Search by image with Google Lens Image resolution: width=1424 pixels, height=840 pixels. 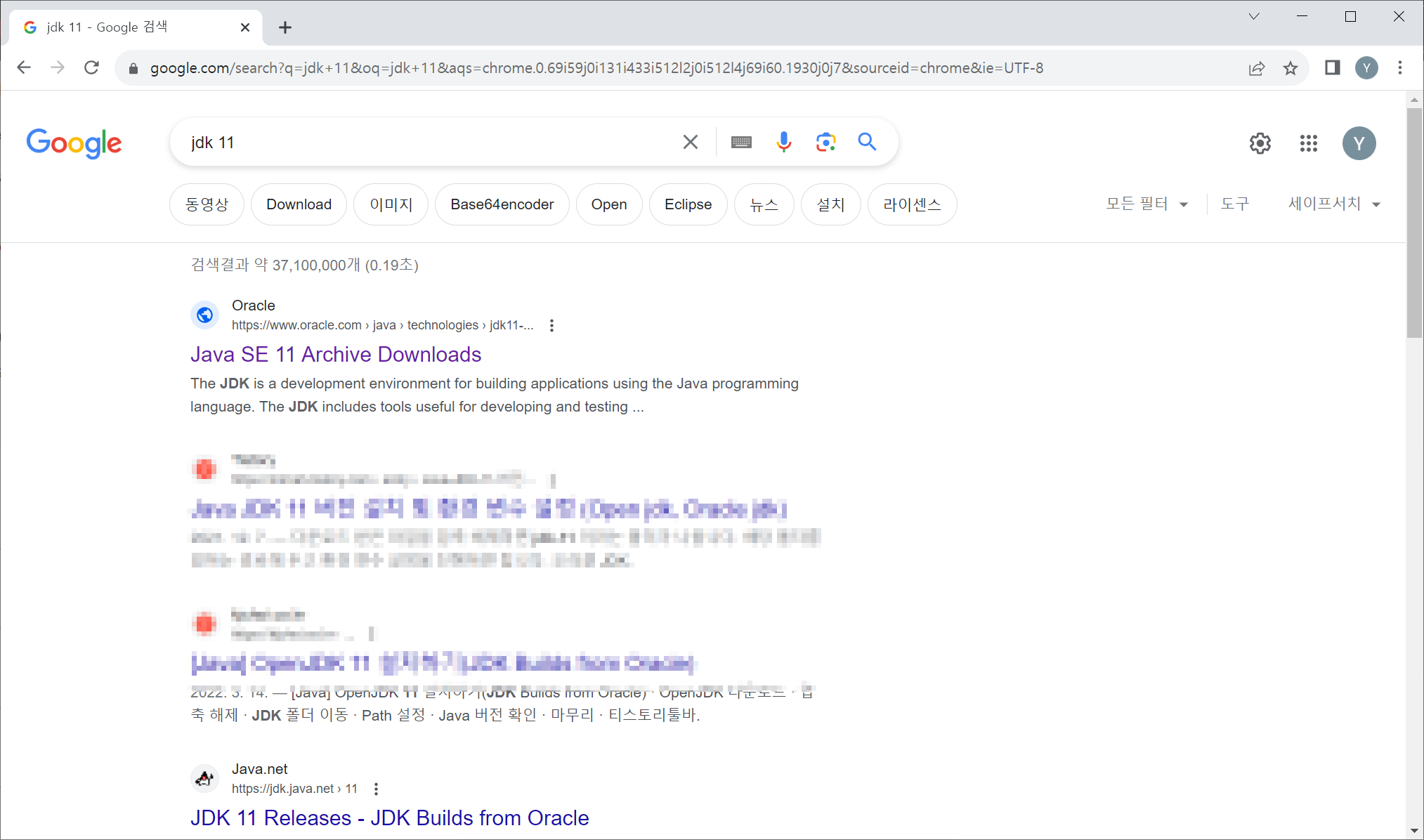click(x=825, y=143)
